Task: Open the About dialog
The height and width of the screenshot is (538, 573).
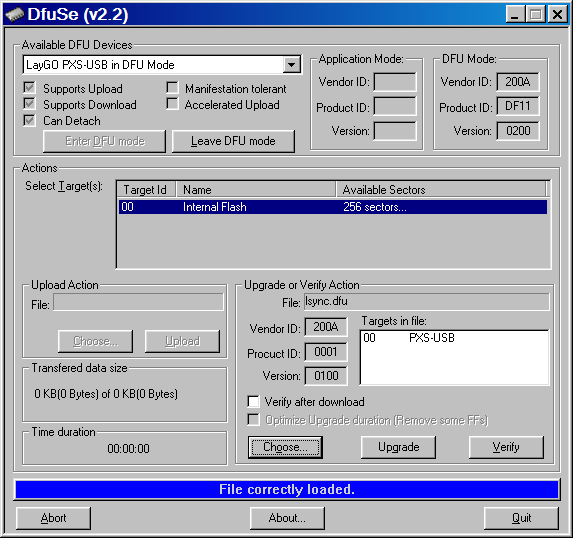Action: (287, 518)
